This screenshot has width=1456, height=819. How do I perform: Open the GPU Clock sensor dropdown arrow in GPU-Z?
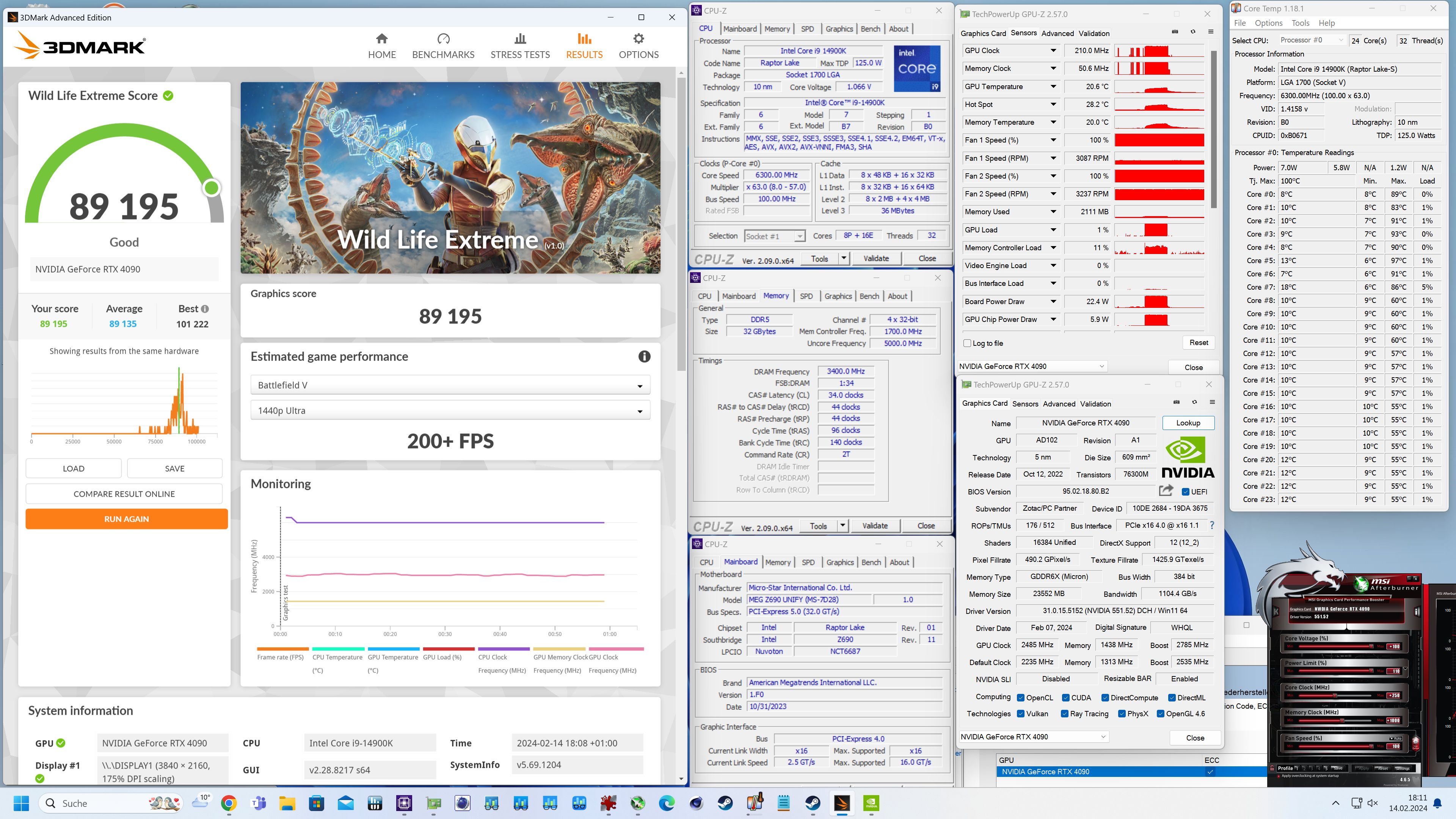tap(1054, 50)
